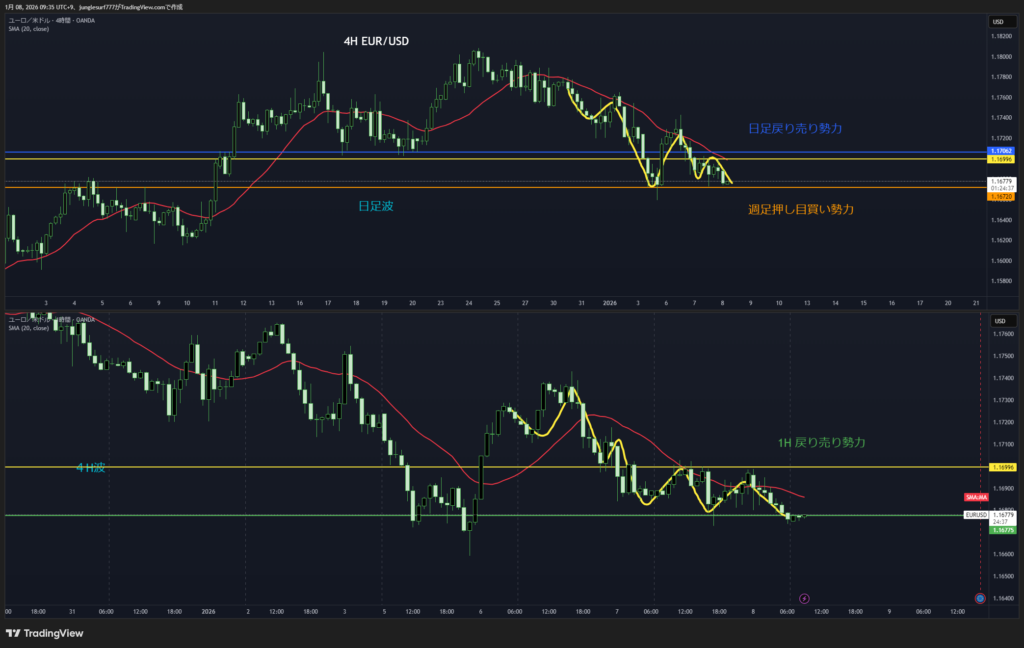Click the SMA (20, close) legend in lower chart
This screenshot has height=648, width=1024.
(28, 327)
